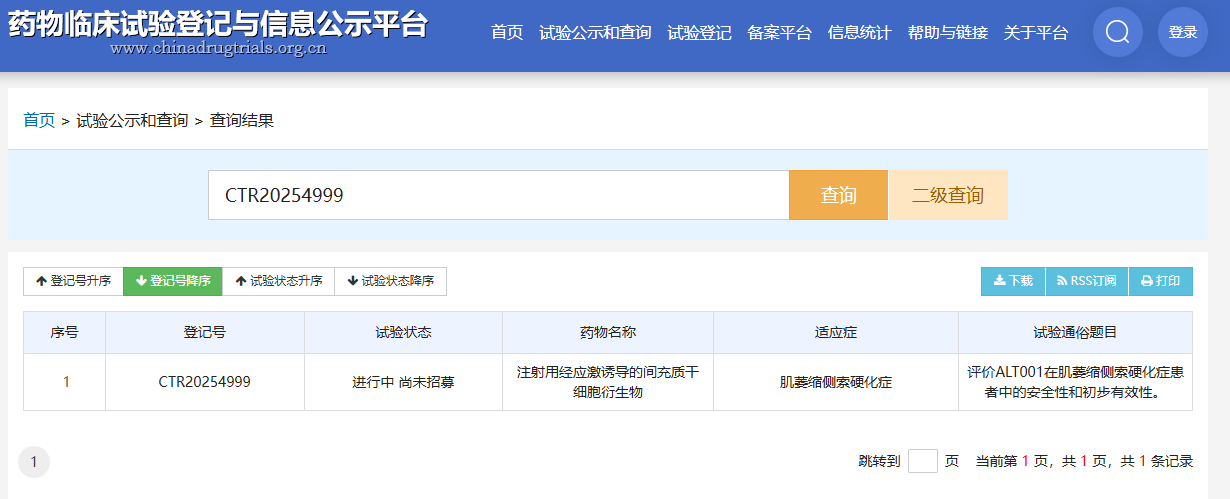Screen dimensions: 1230x499
Task: Click the 登录 login button
Action: click(x=1182, y=32)
